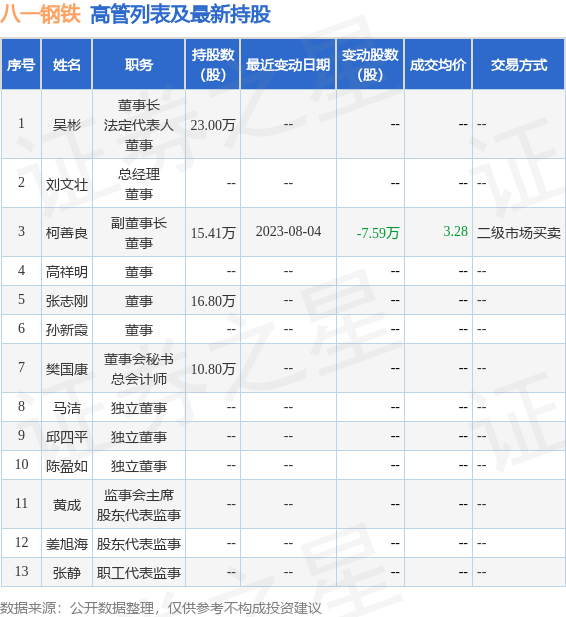This screenshot has width=566, height=617.
Task: Click the name 姜旭海
Action: (x=67, y=544)
